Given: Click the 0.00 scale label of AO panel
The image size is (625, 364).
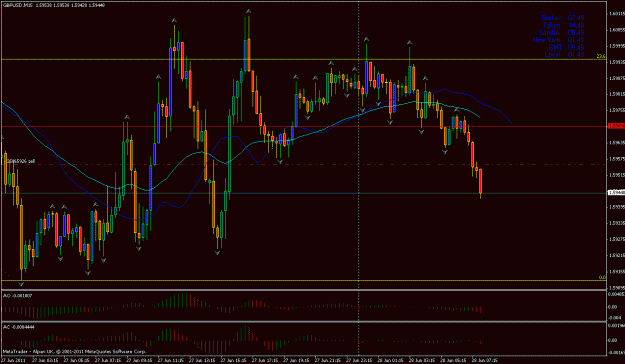Looking at the screenshot, I should click(612, 307).
